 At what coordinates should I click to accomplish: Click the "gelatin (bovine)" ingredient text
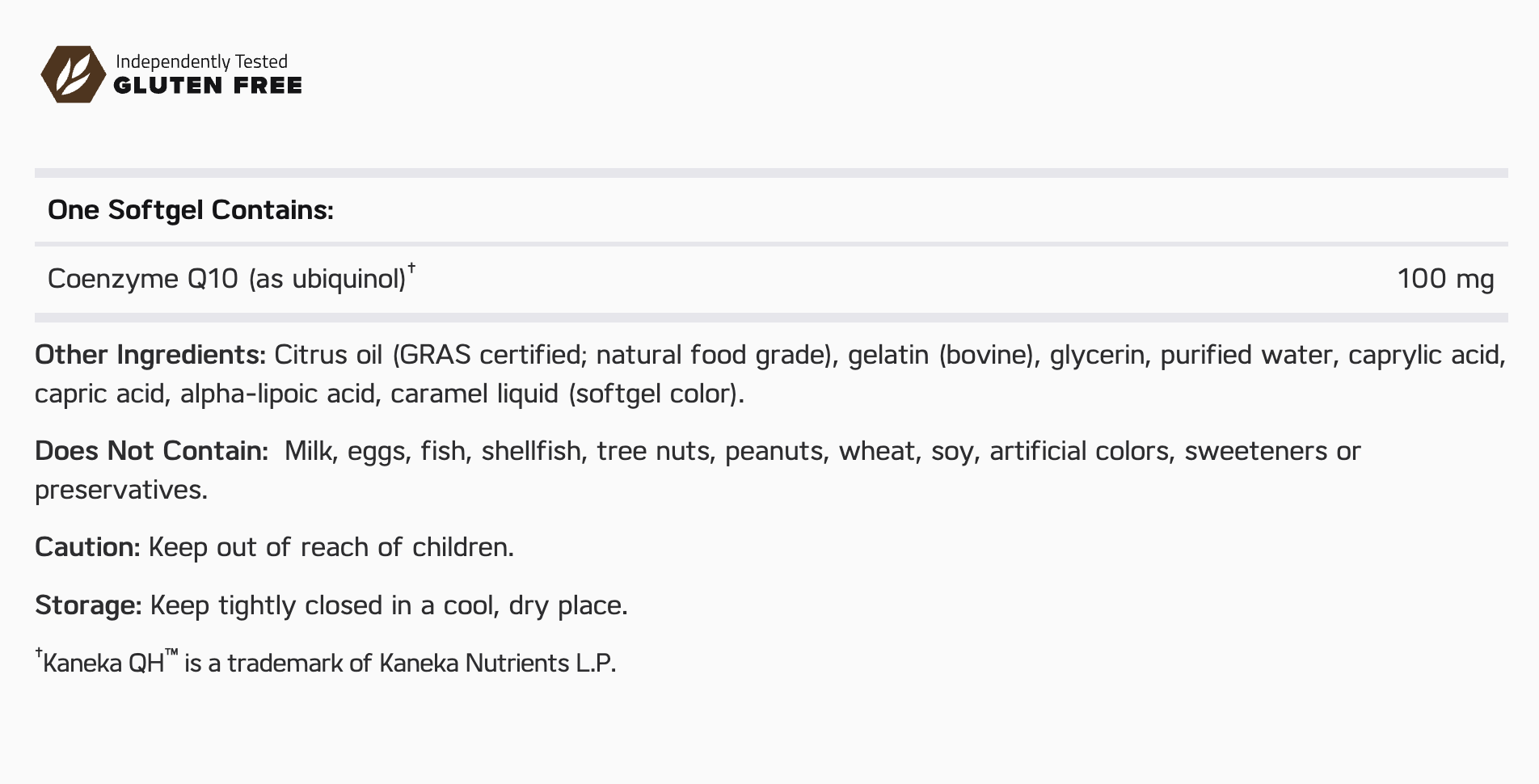(943, 355)
